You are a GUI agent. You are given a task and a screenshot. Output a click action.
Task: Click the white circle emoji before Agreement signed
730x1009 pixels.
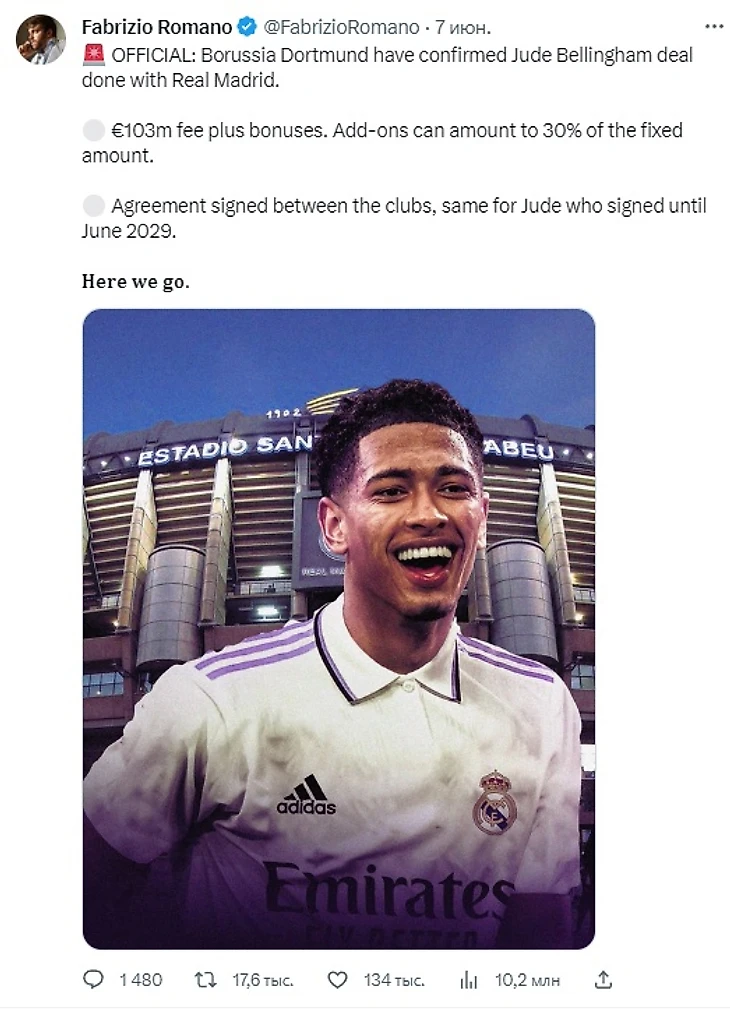point(94,206)
